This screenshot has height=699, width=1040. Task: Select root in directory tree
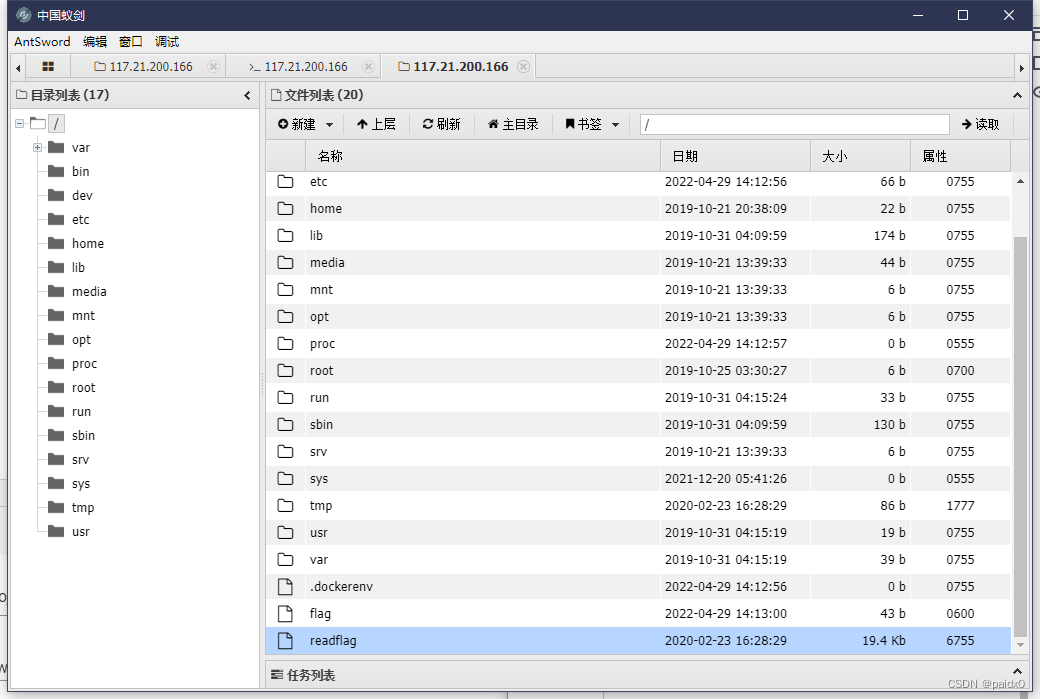coord(84,387)
